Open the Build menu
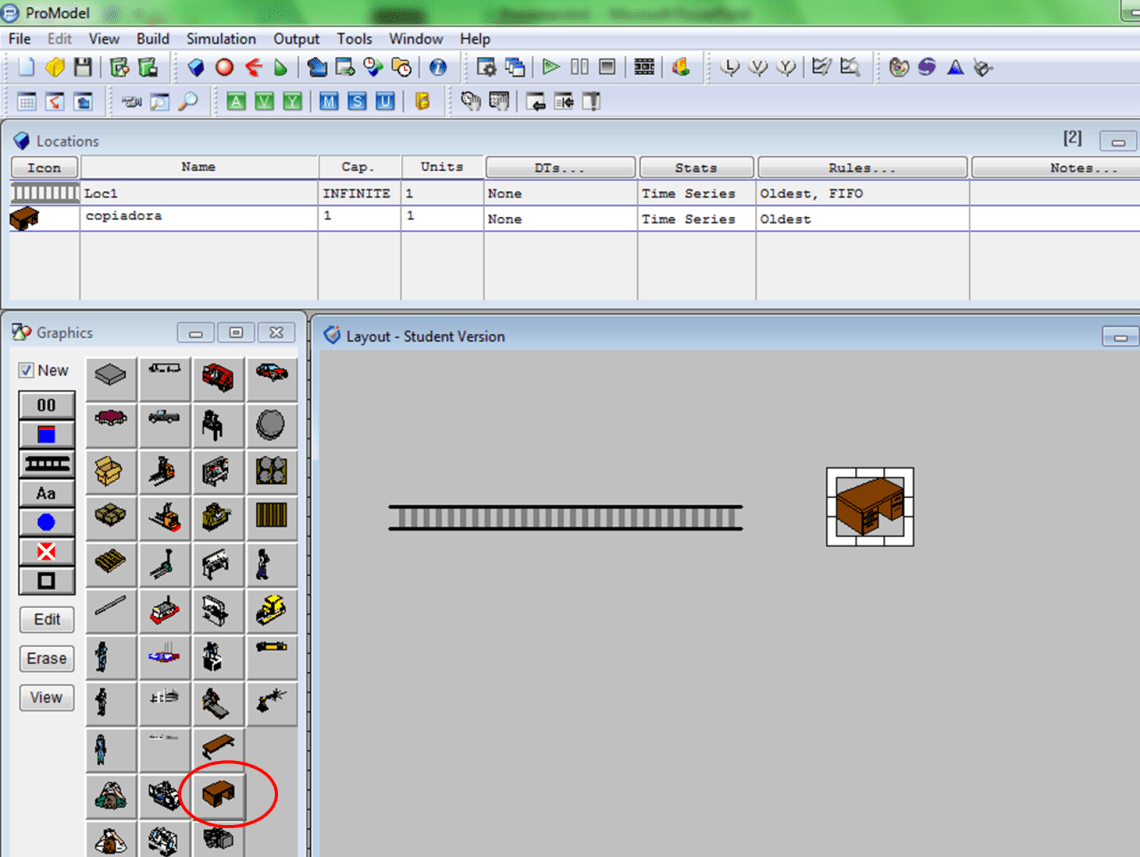1140x857 pixels. [x=153, y=39]
